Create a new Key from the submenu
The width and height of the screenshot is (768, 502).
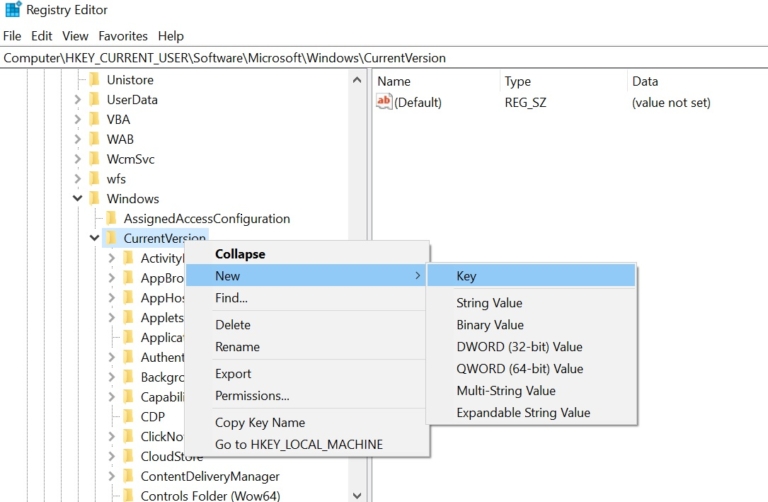tap(531, 276)
